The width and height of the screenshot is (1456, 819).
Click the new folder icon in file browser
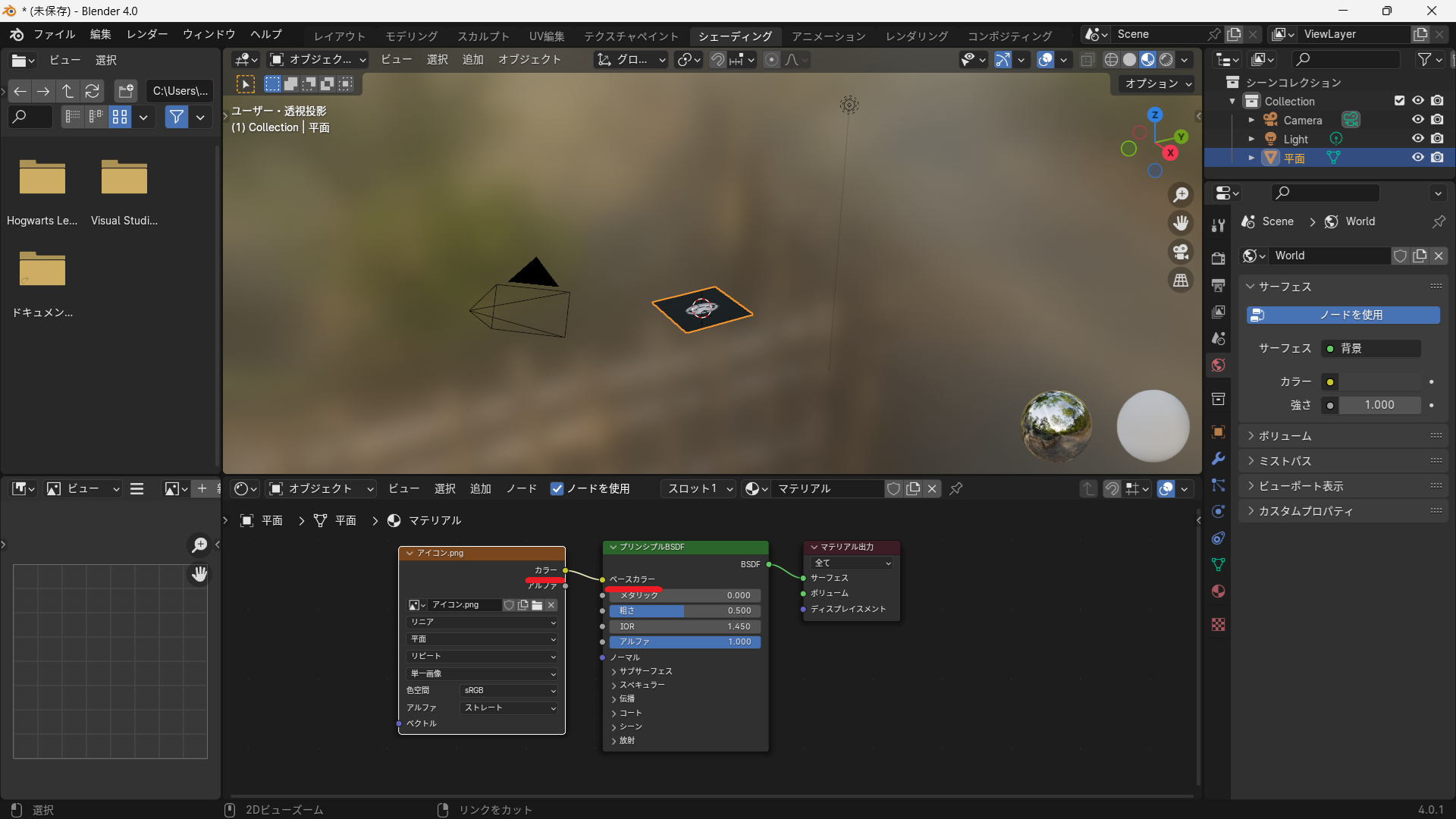[x=126, y=91]
